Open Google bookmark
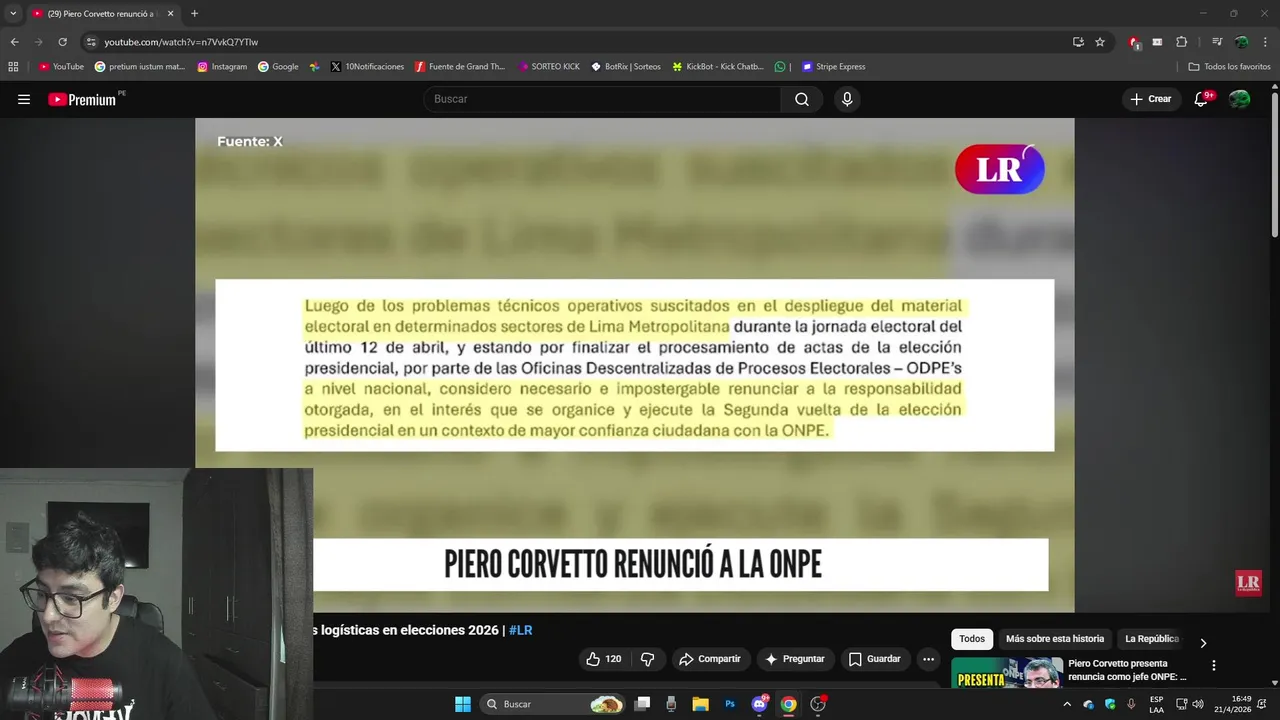1280x720 pixels. 278,67
